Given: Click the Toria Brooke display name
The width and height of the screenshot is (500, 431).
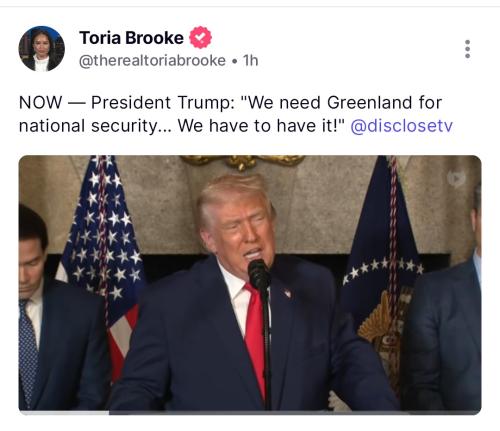Looking at the screenshot, I should (x=131, y=38).
